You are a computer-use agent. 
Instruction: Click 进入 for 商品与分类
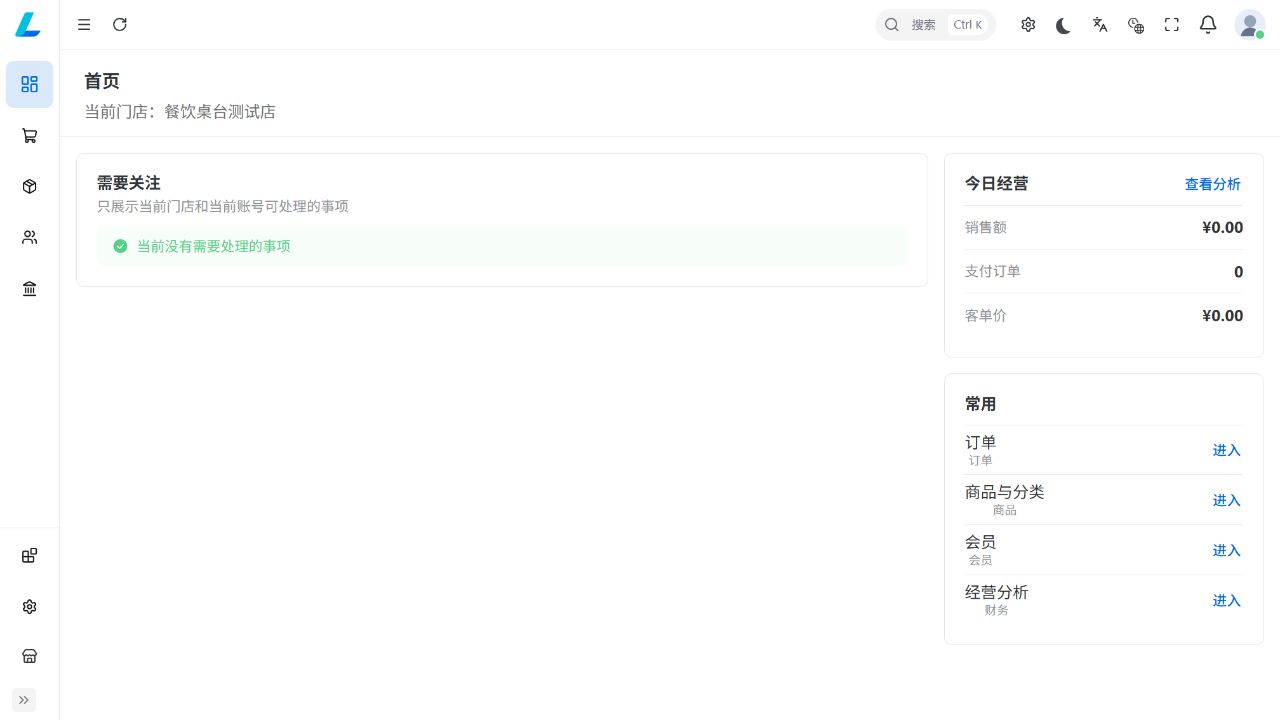tap(1227, 500)
